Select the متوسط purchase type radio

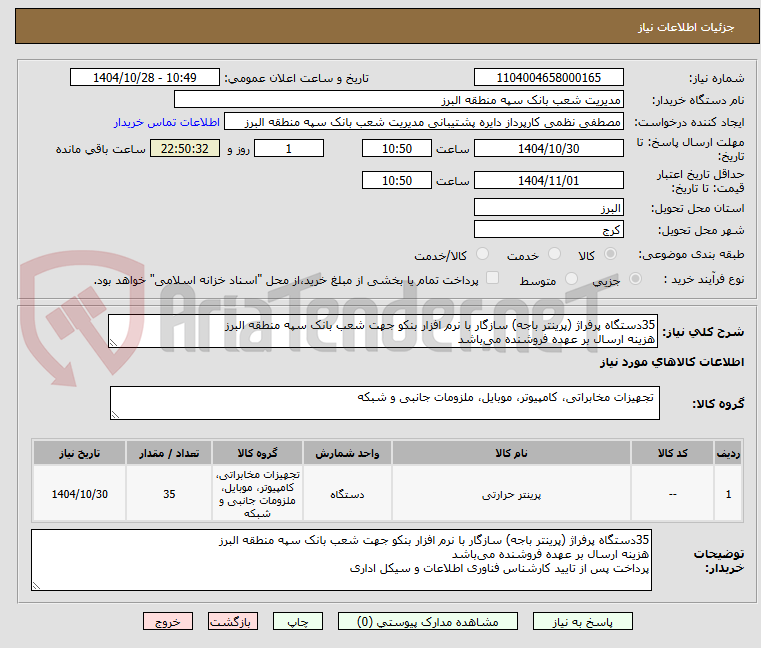point(571,279)
